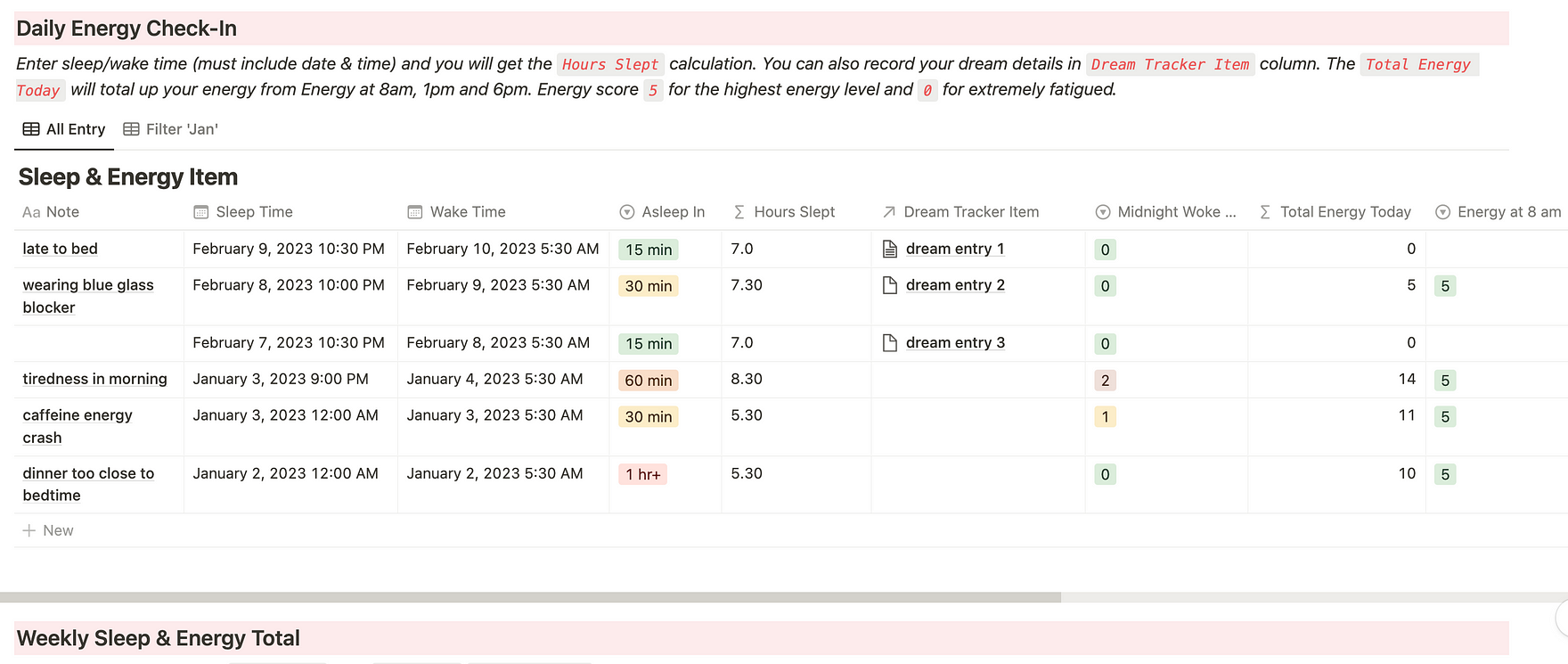Switch to the Filter 'Jan' view tab
The height and width of the screenshot is (664, 1568).
[x=171, y=129]
